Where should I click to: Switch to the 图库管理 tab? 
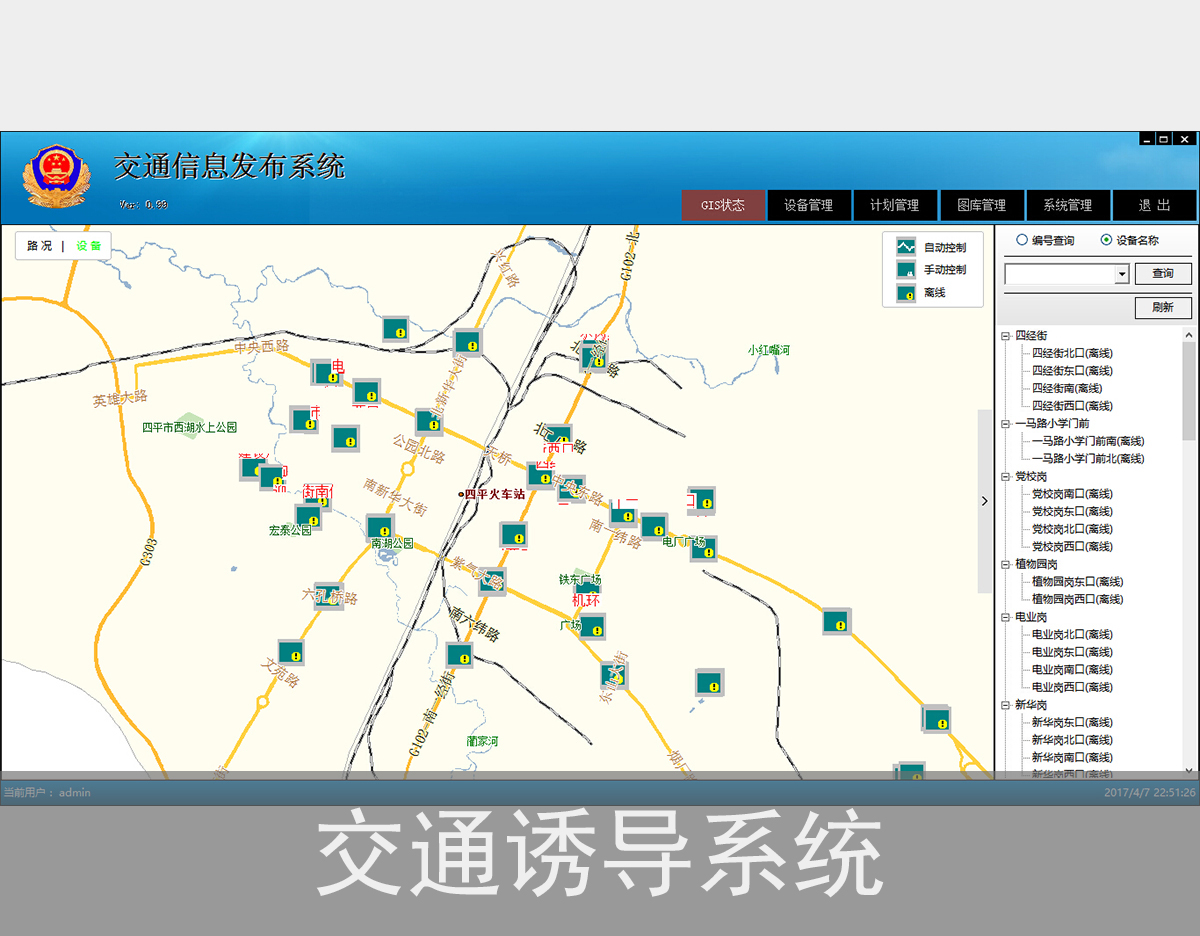(x=982, y=205)
